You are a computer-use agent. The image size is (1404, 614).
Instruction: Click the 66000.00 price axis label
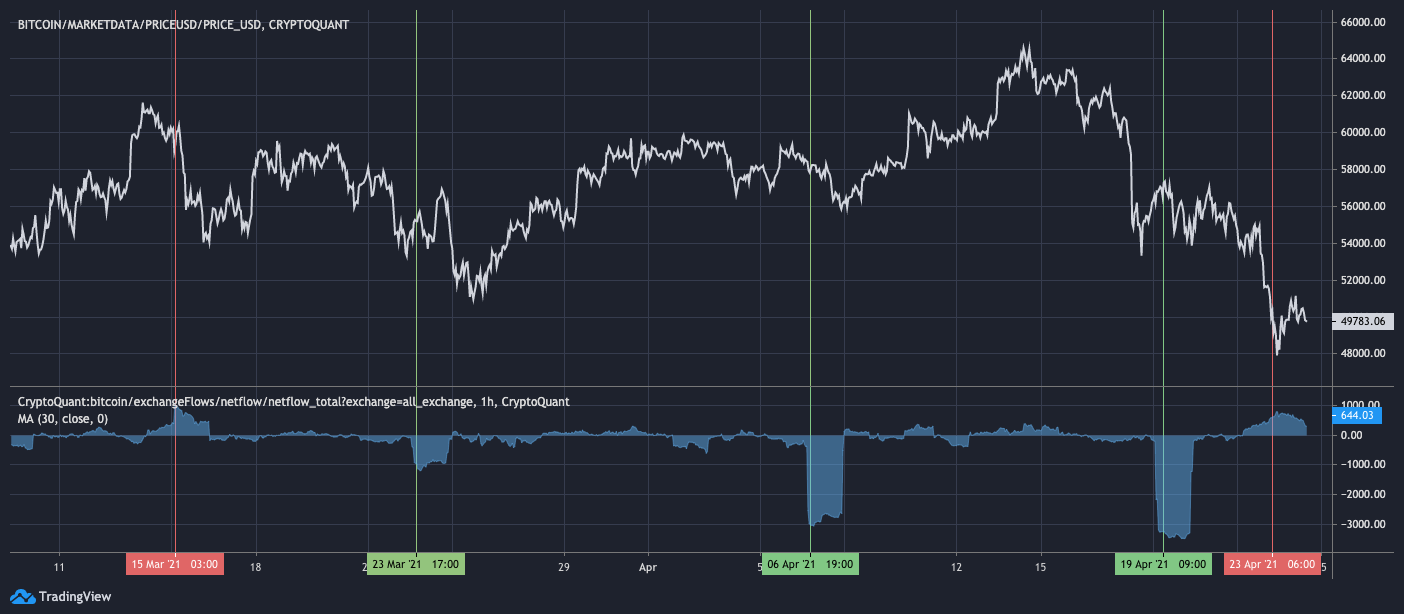(x=1362, y=22)
